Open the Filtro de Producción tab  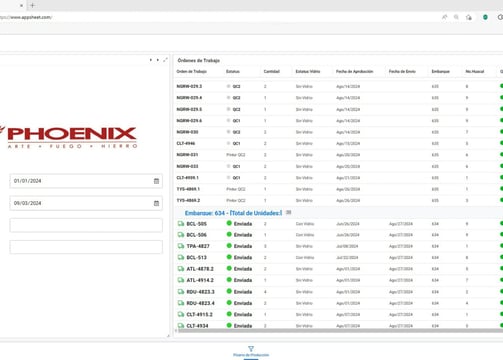click(251, 351)
